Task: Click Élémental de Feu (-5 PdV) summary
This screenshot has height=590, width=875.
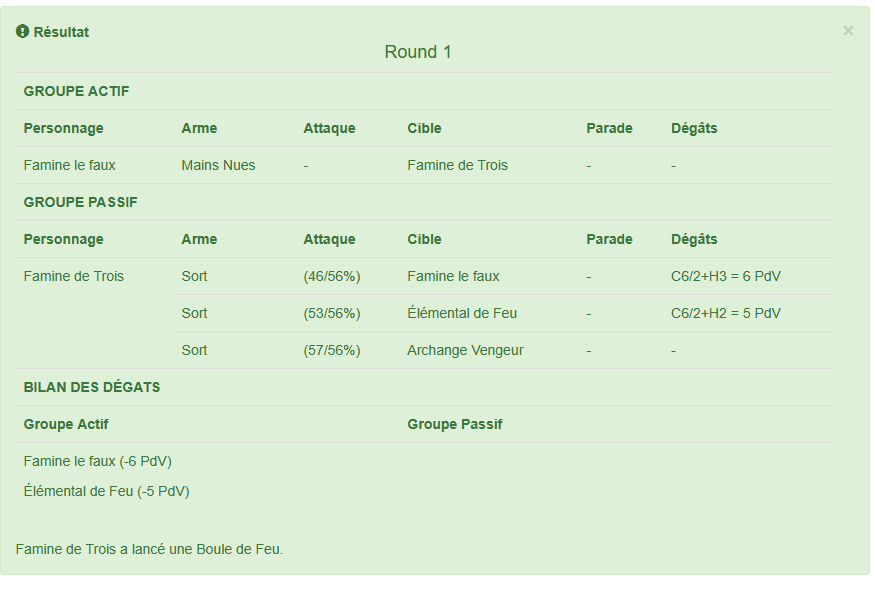Action: tap(107, 491)
